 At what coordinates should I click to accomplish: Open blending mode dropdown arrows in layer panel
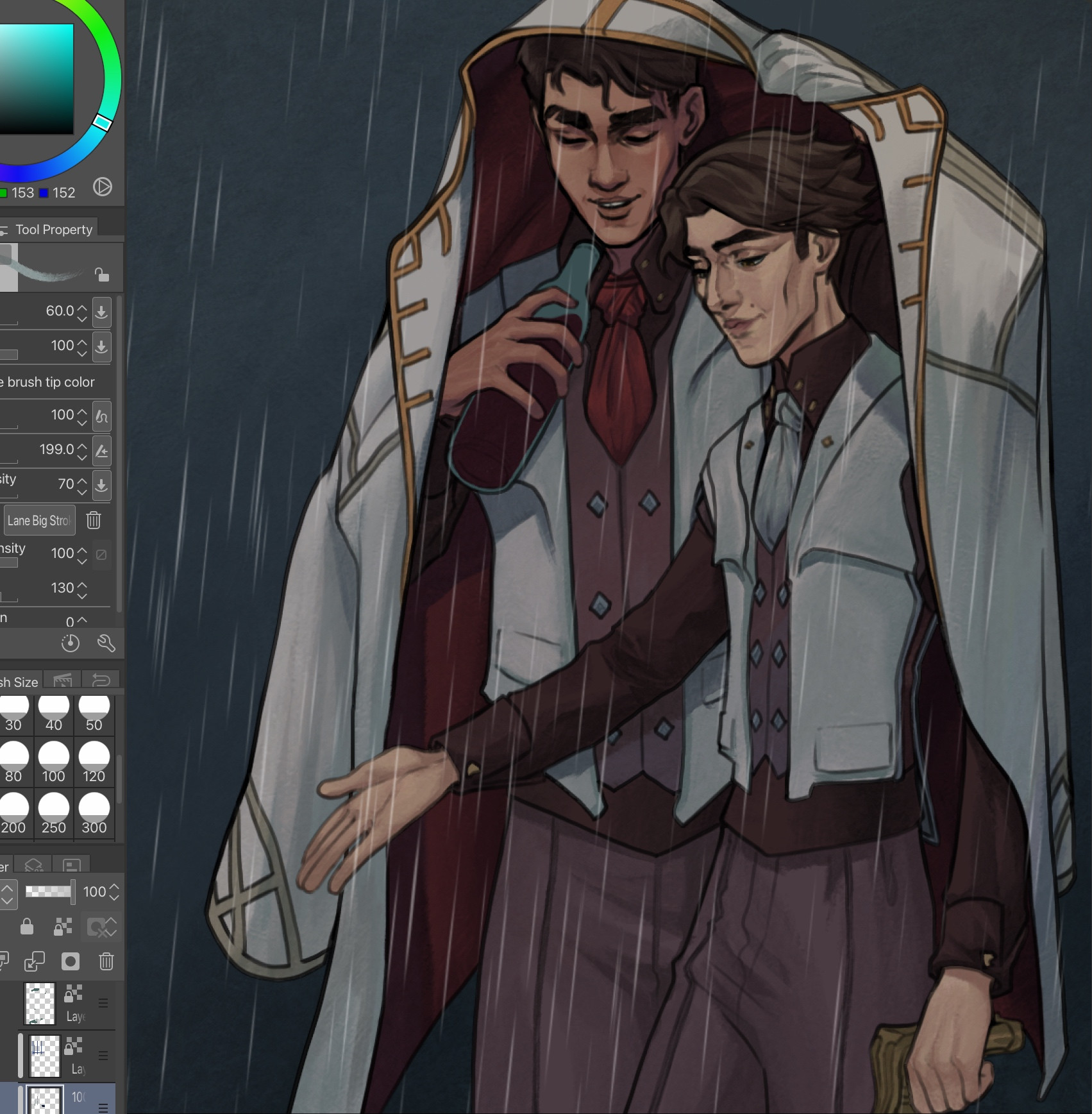pyautogui.click(x=7, y=893)
